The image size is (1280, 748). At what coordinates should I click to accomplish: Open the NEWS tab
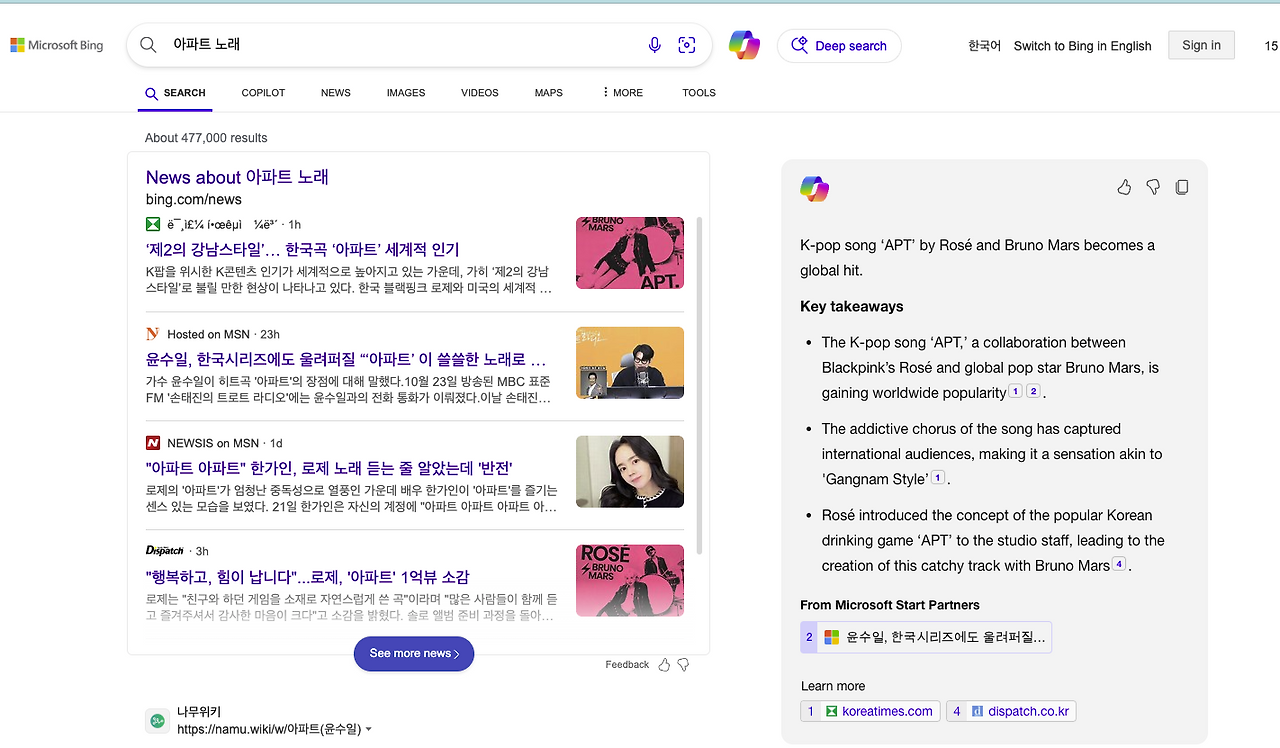click(336, 93)
